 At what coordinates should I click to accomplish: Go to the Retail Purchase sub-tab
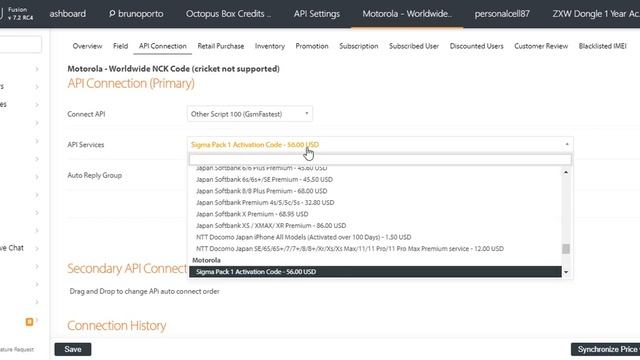point(221,46)
